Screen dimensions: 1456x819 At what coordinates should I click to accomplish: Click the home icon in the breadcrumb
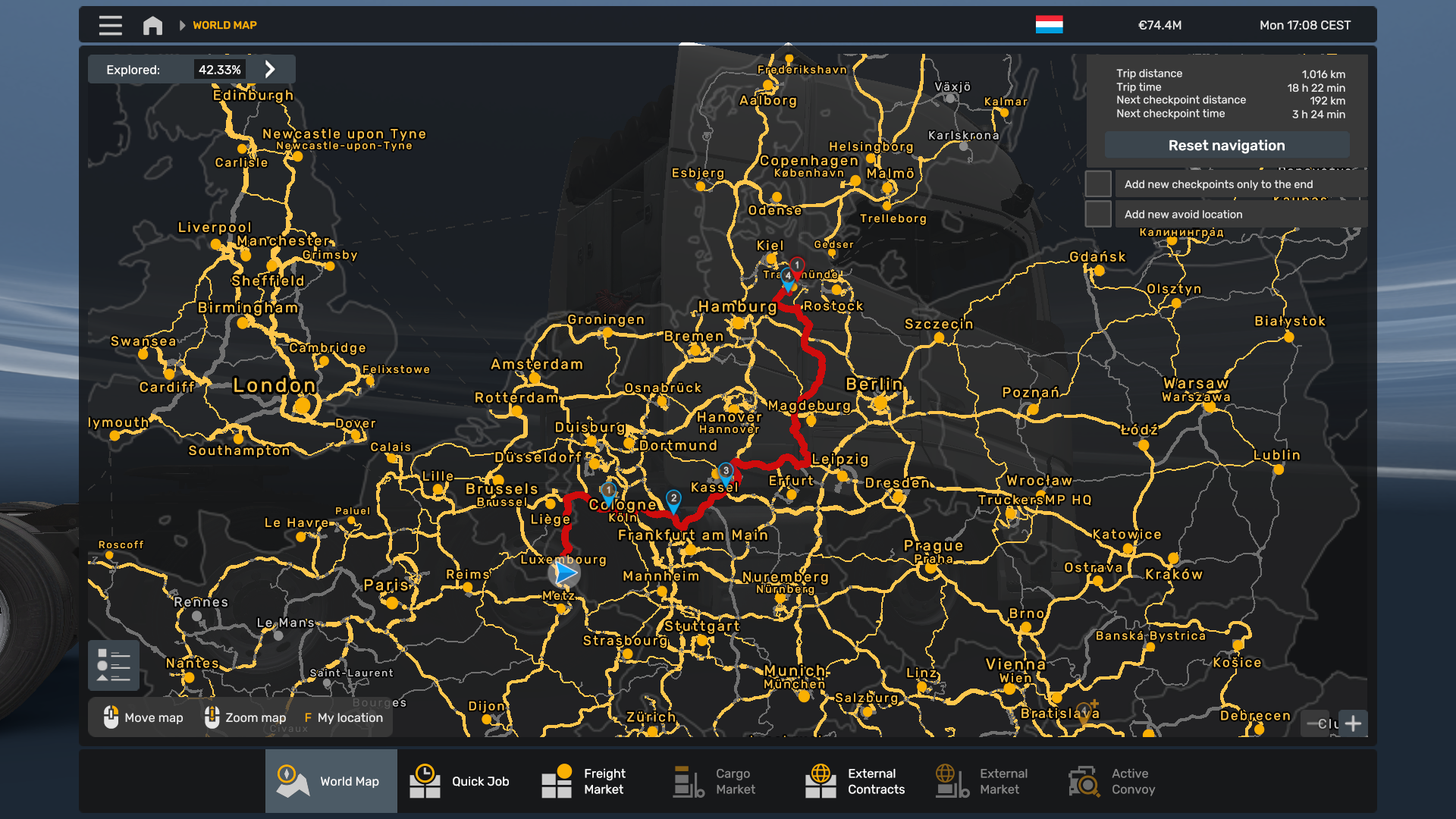pyautogui.click(x=152, y=25)
